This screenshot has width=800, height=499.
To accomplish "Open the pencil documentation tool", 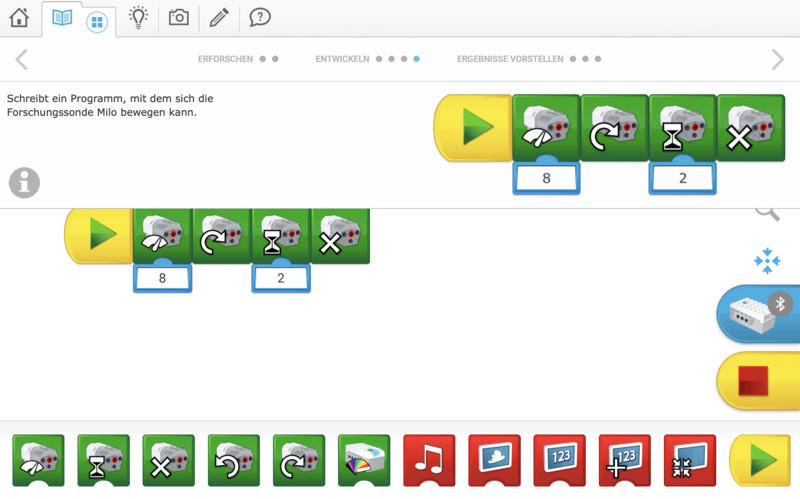I will [x=219, y=17].
